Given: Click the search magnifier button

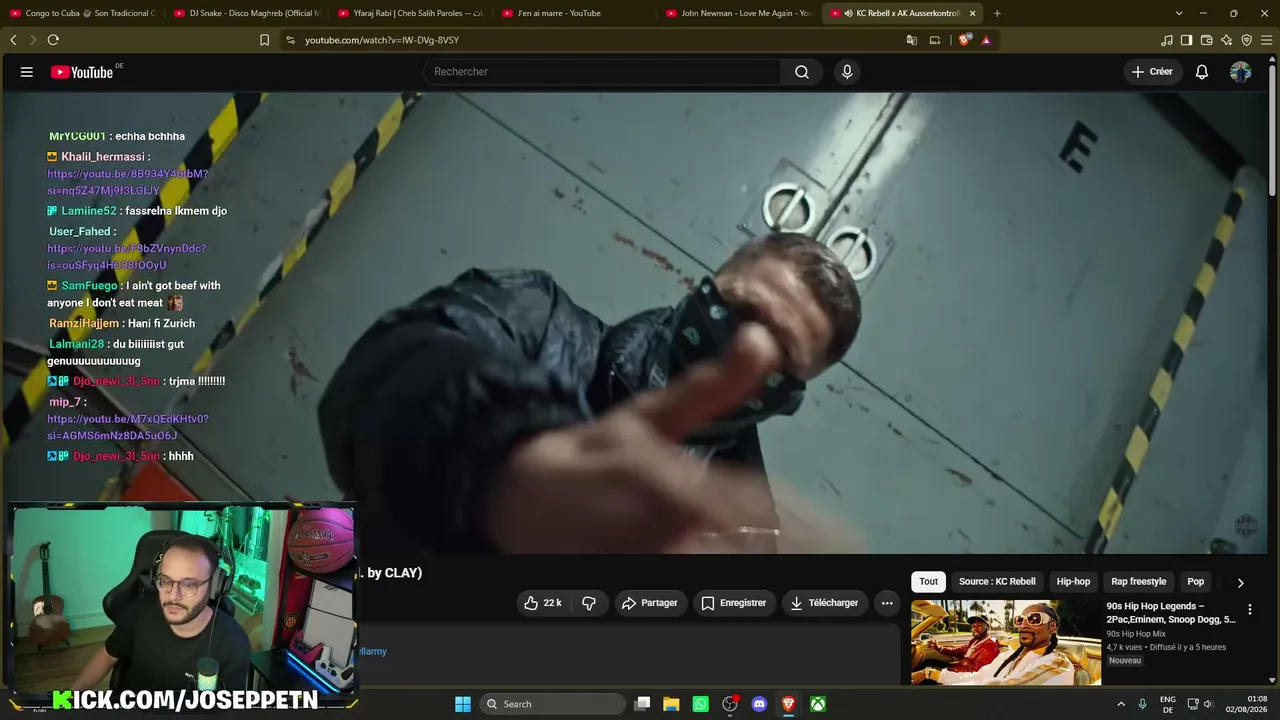Looking at the screenshot, I should (802, 72).
